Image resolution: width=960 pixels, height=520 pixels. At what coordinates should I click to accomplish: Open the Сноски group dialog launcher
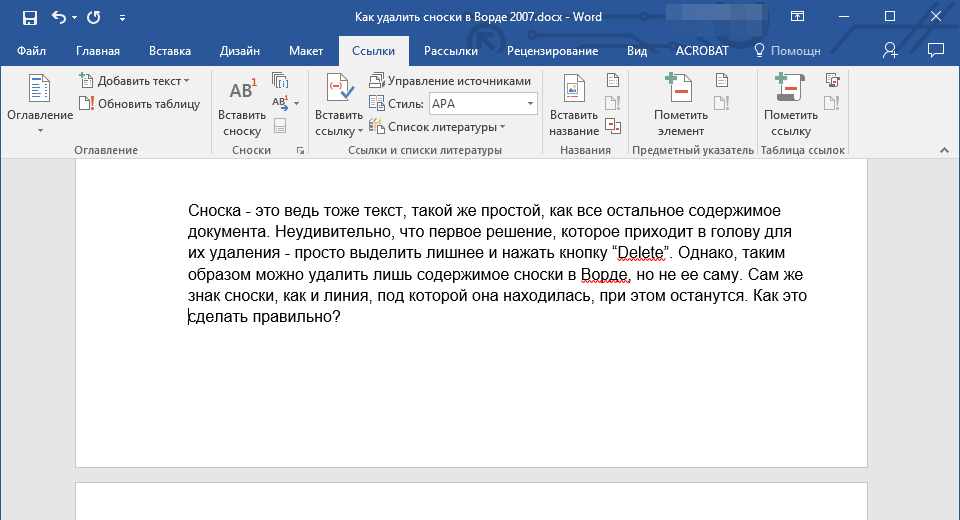[299, 150]
